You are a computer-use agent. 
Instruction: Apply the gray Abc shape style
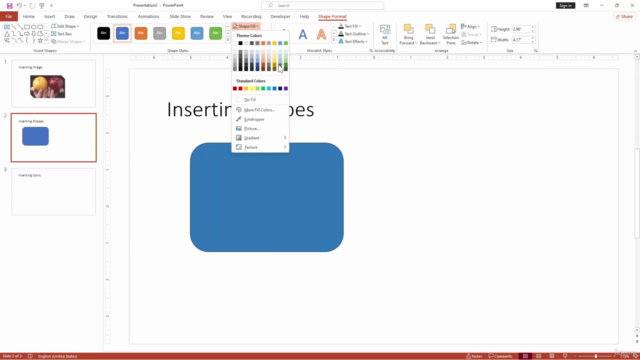click(x=160, y=33)
